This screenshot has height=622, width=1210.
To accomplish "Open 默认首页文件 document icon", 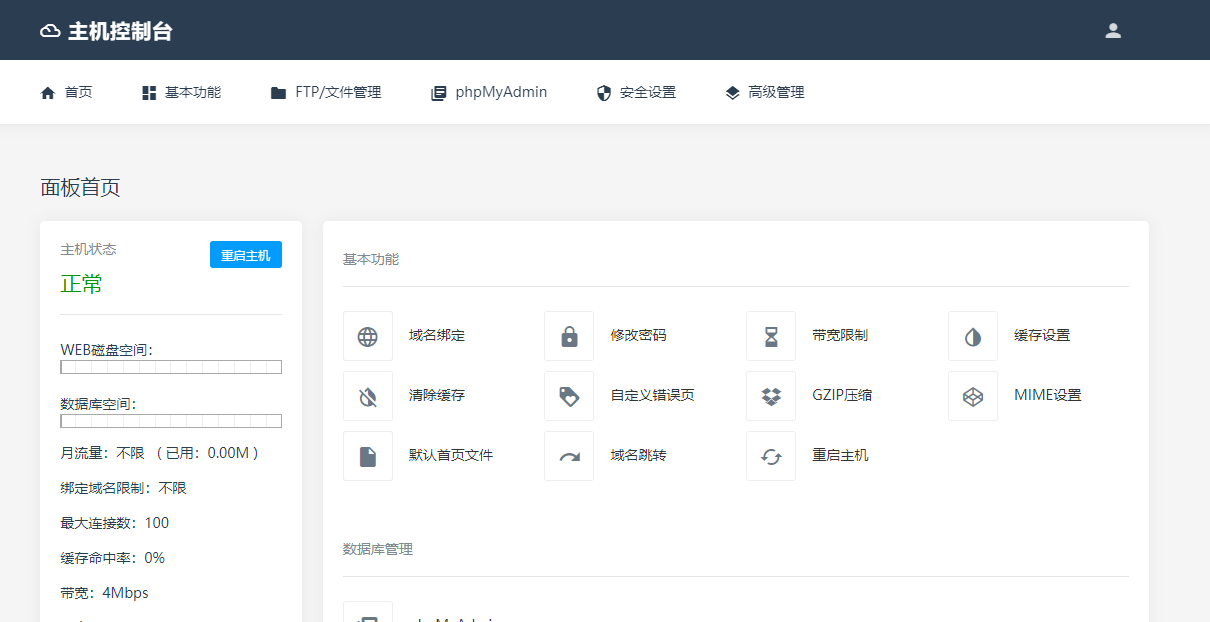I will (368, 455).
